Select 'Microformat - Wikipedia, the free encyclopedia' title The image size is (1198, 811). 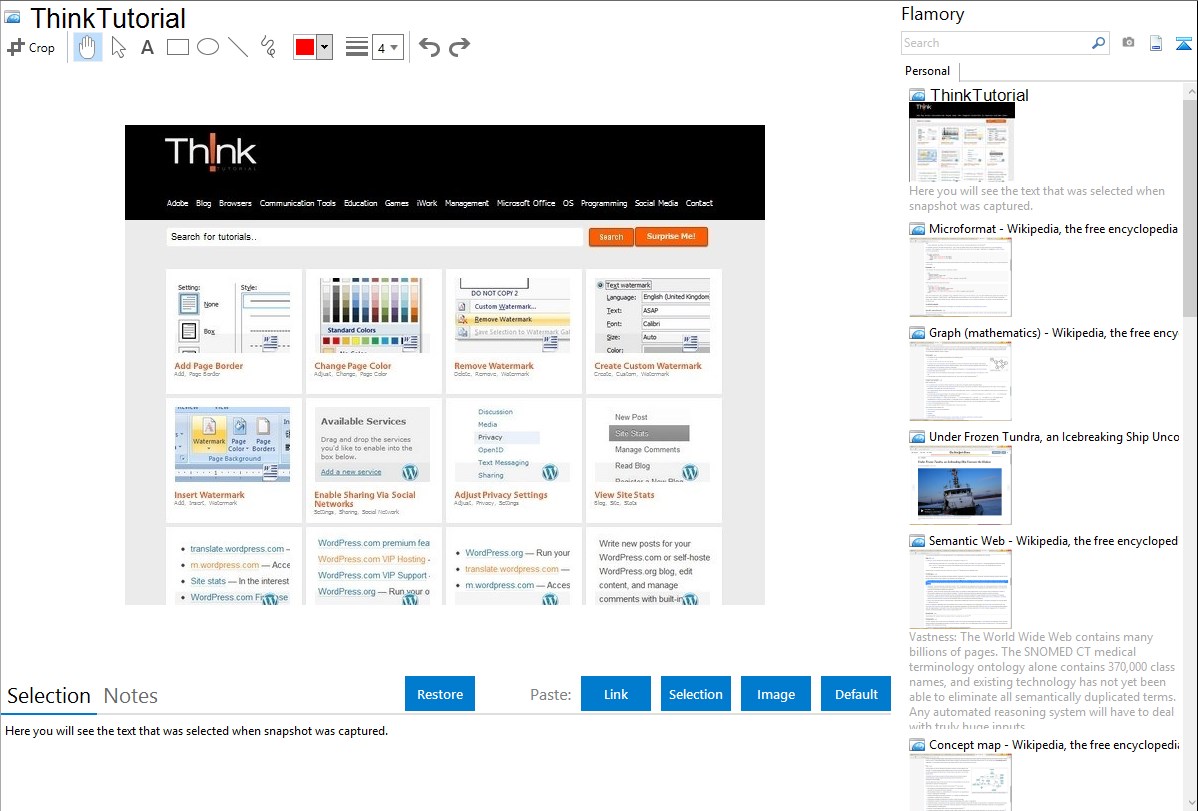(1053, 229)
